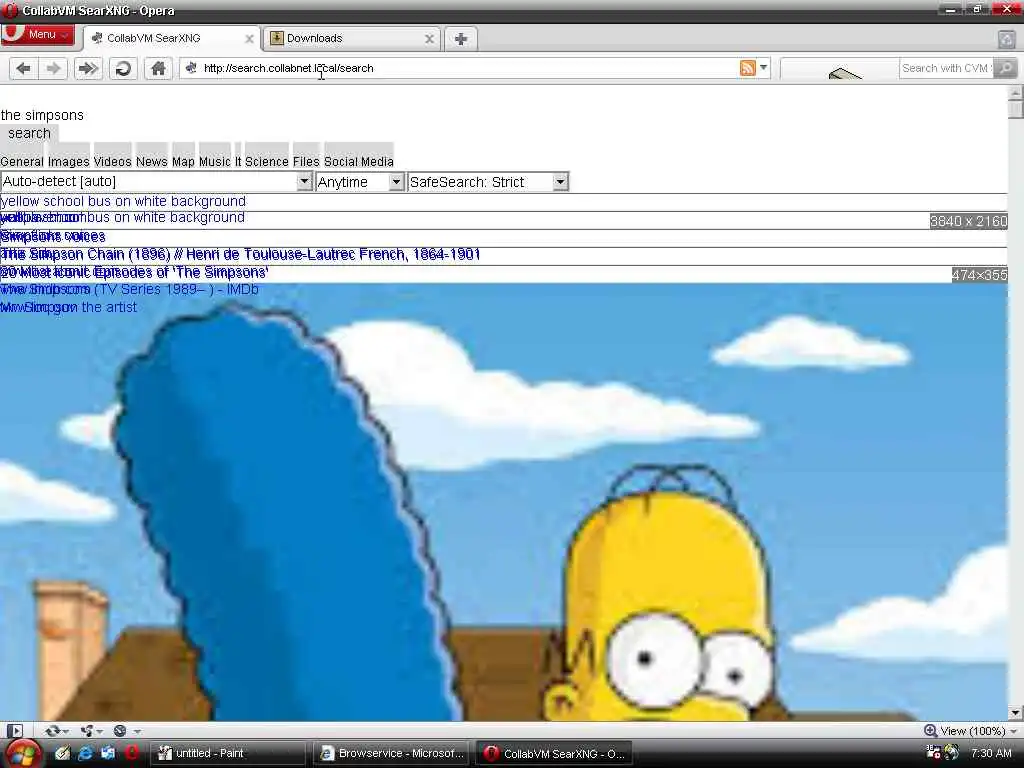Screen dimensions: 1024x768
Task: Select the Files category
Action: click(306, 161)
